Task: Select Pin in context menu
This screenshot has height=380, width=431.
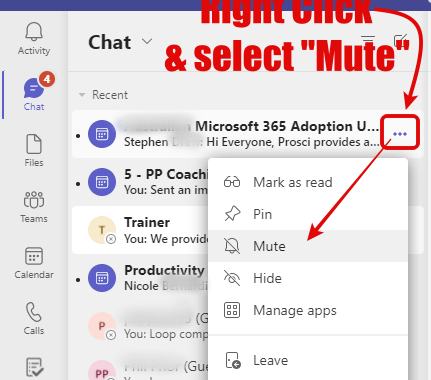Action: 308,214
